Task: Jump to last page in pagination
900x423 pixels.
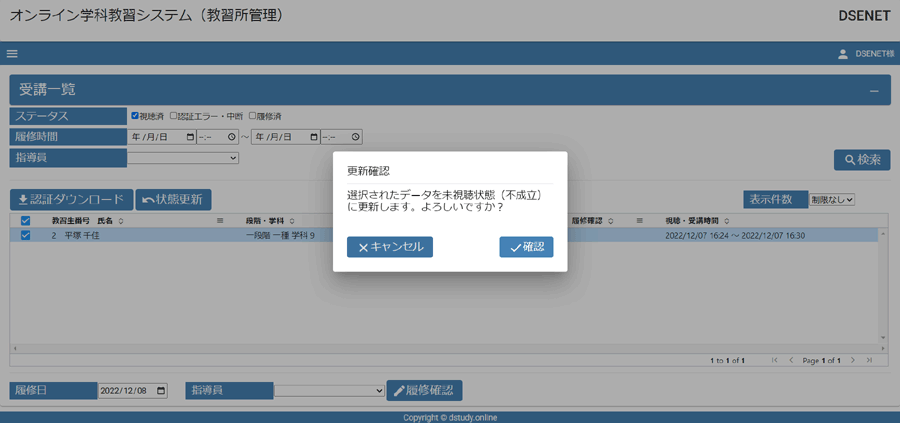Action: [869, 360]
